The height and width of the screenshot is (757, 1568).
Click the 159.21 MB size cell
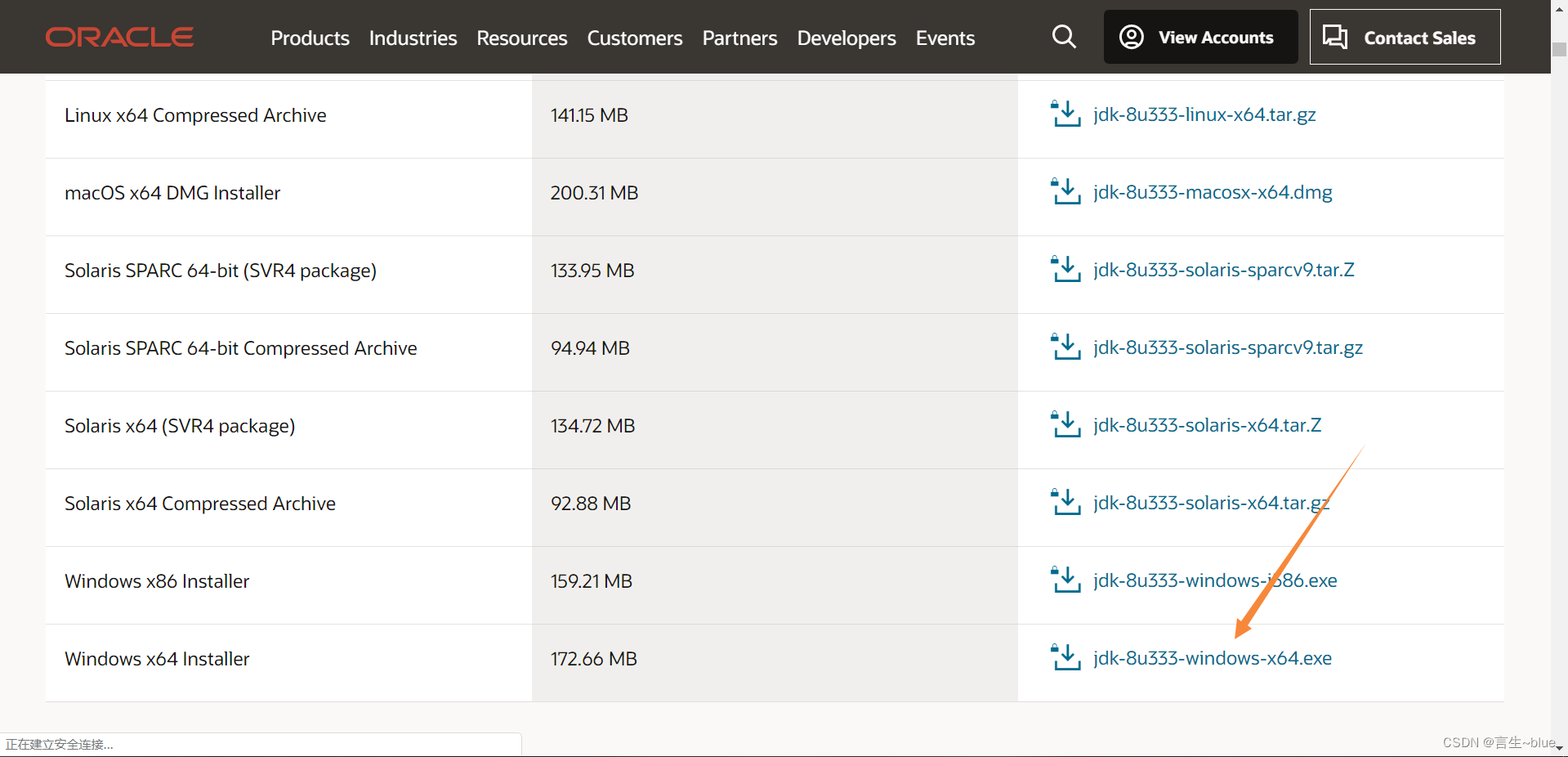click(x=775, y=585)
